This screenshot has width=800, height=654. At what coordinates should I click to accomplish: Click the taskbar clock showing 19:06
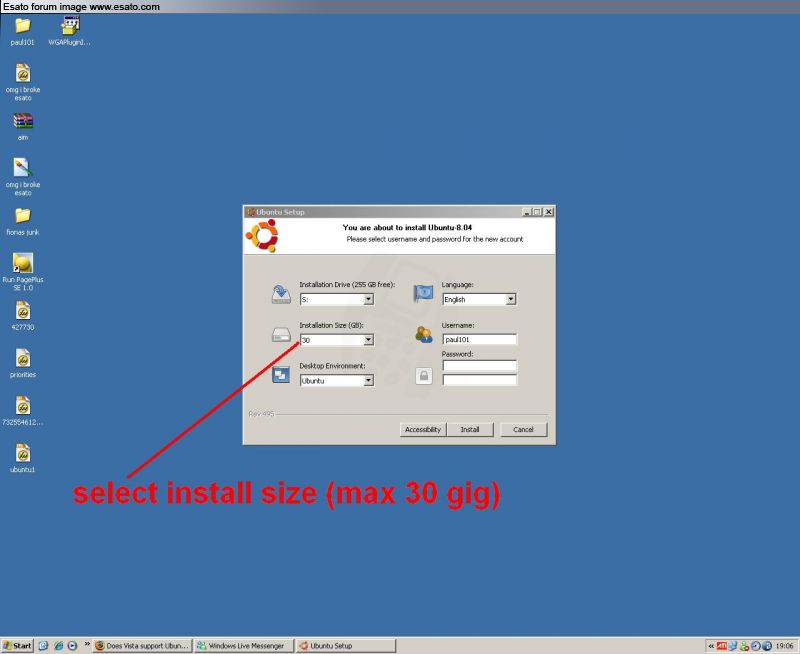coord(785,646)
